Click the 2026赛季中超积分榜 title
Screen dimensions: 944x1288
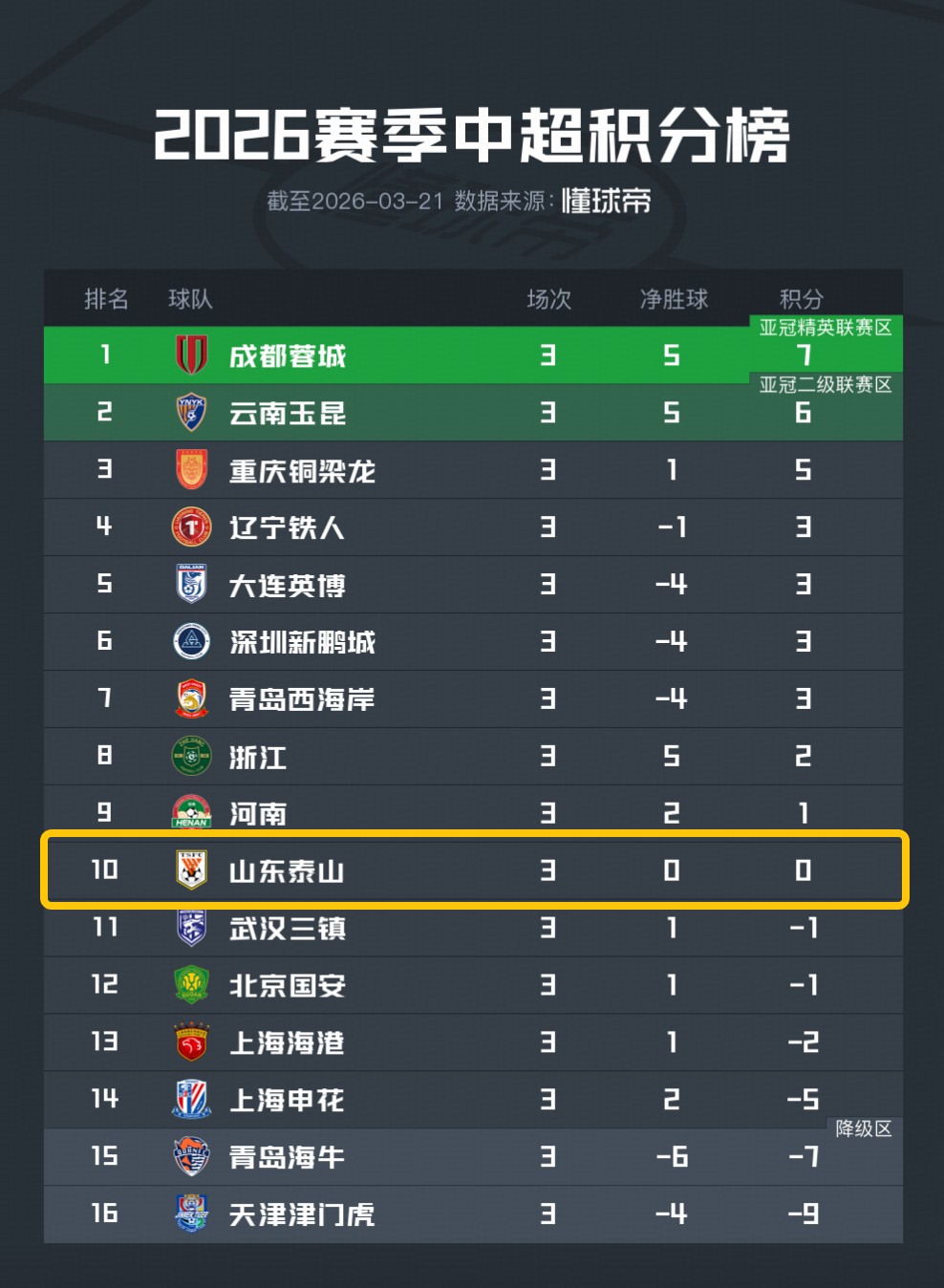[x=472, y=136]
